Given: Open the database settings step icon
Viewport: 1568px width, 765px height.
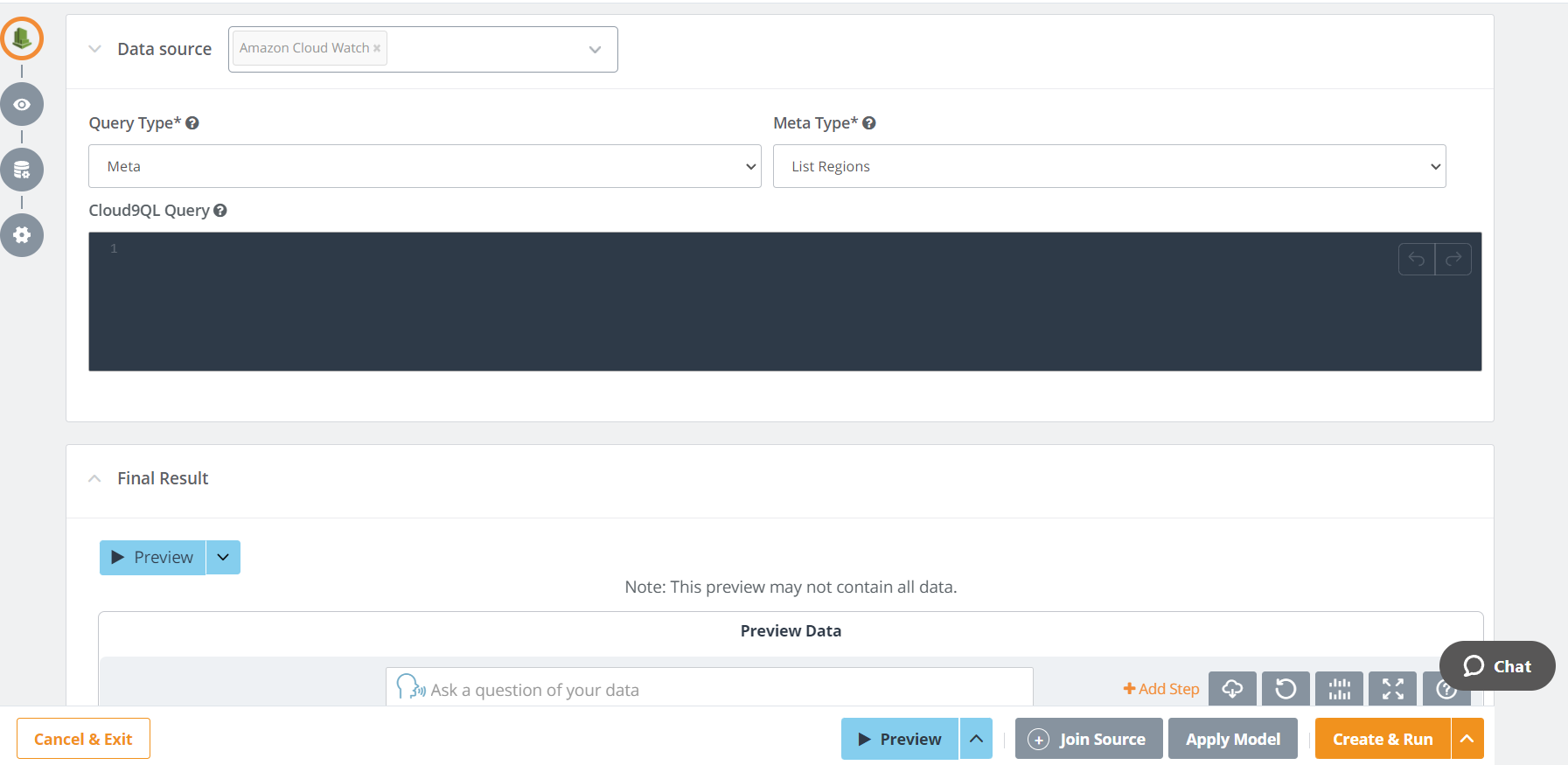Looking at the screenshot, I should [22, 170].
